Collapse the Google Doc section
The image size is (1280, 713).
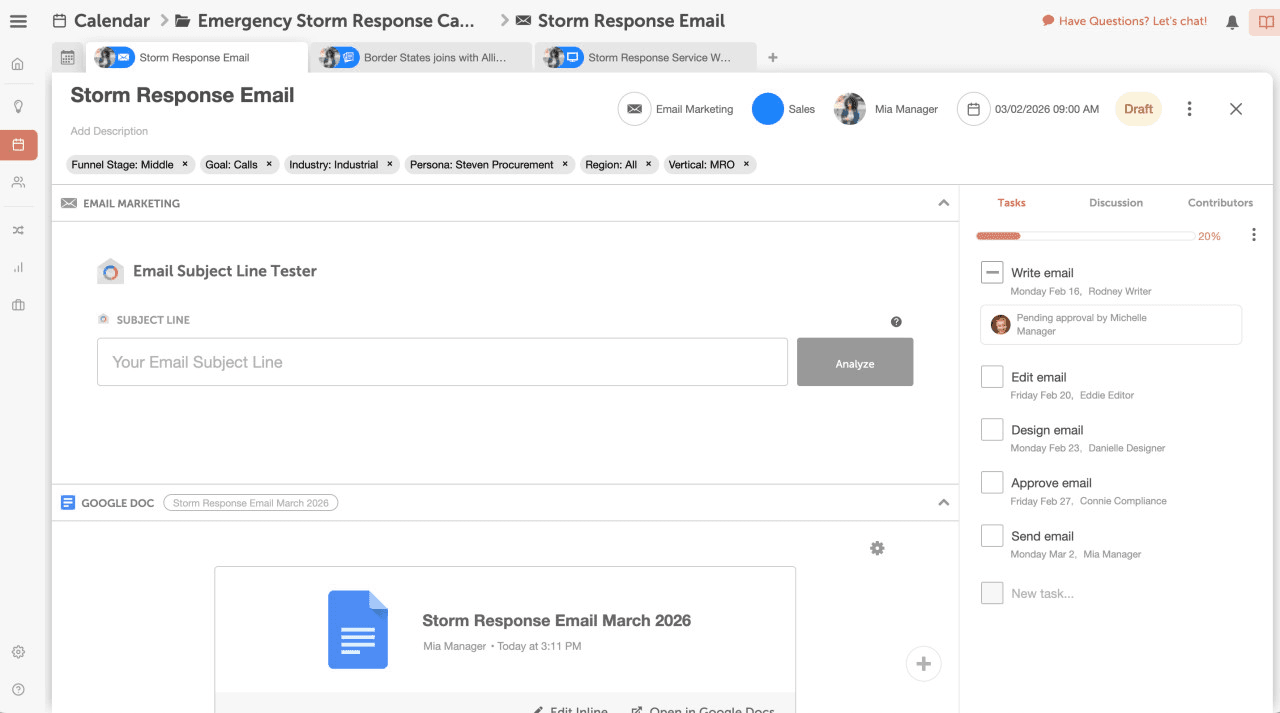[942, 502]
